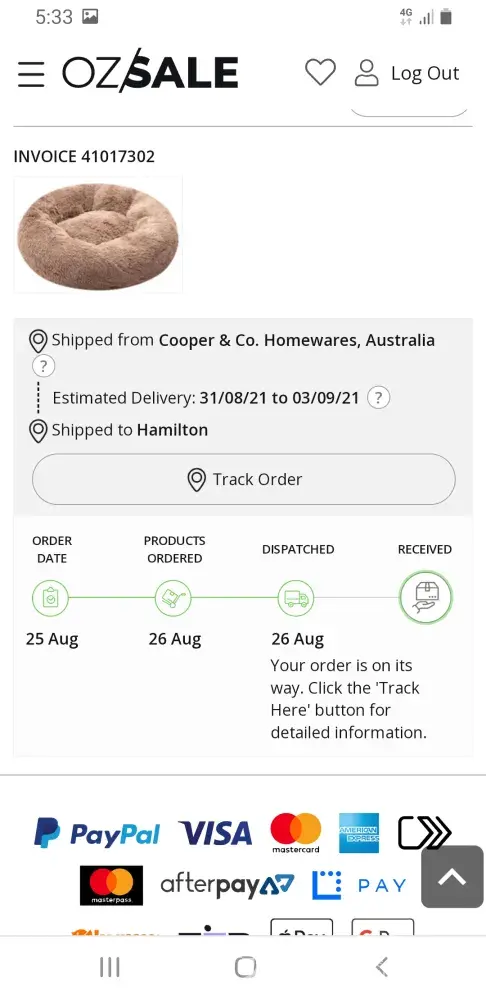Open the pet bed product thumbnail
The image size is (486, 1000).
98,235
